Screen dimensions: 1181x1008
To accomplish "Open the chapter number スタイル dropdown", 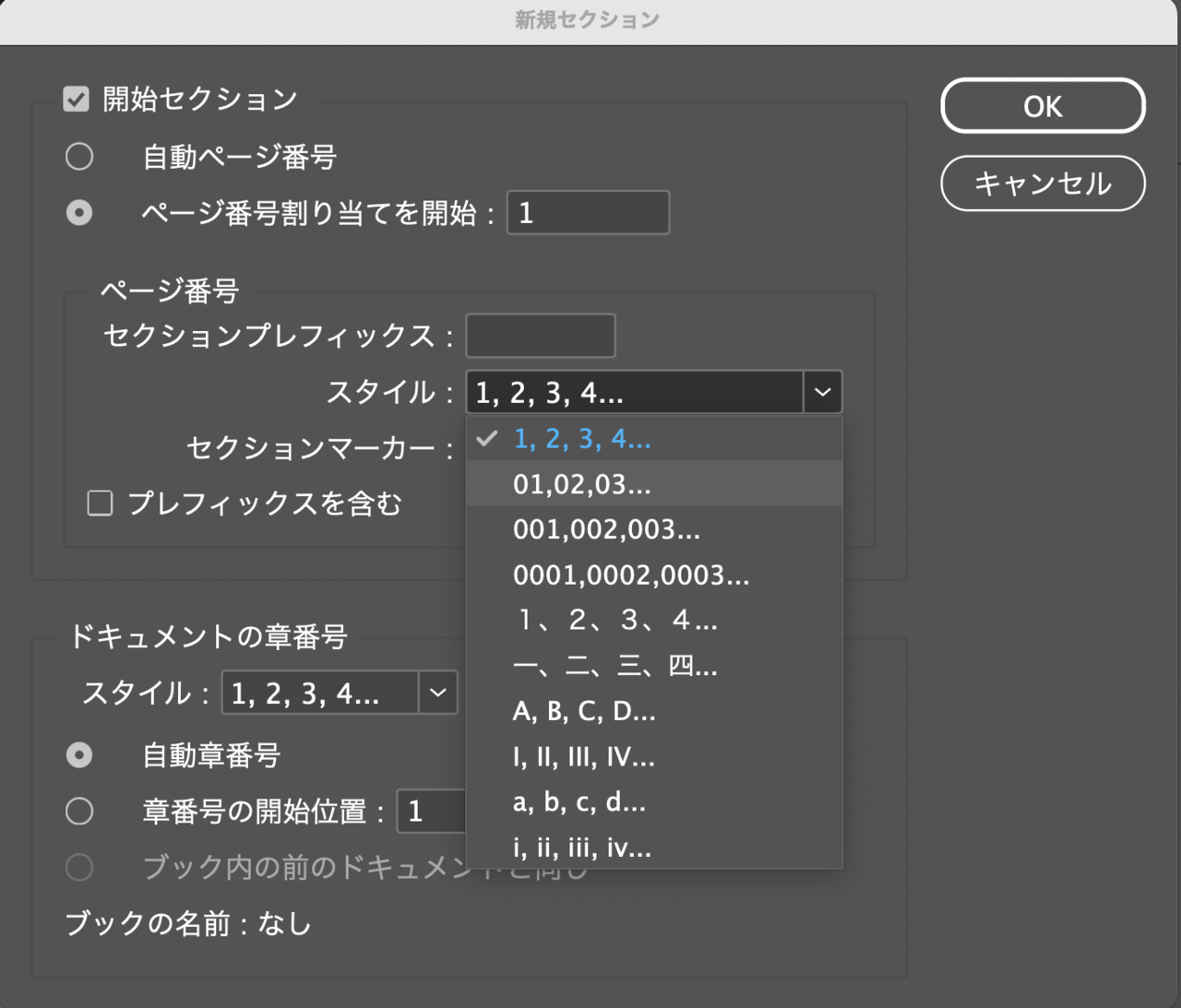I will pyautogui.click(x=340, y=694).
